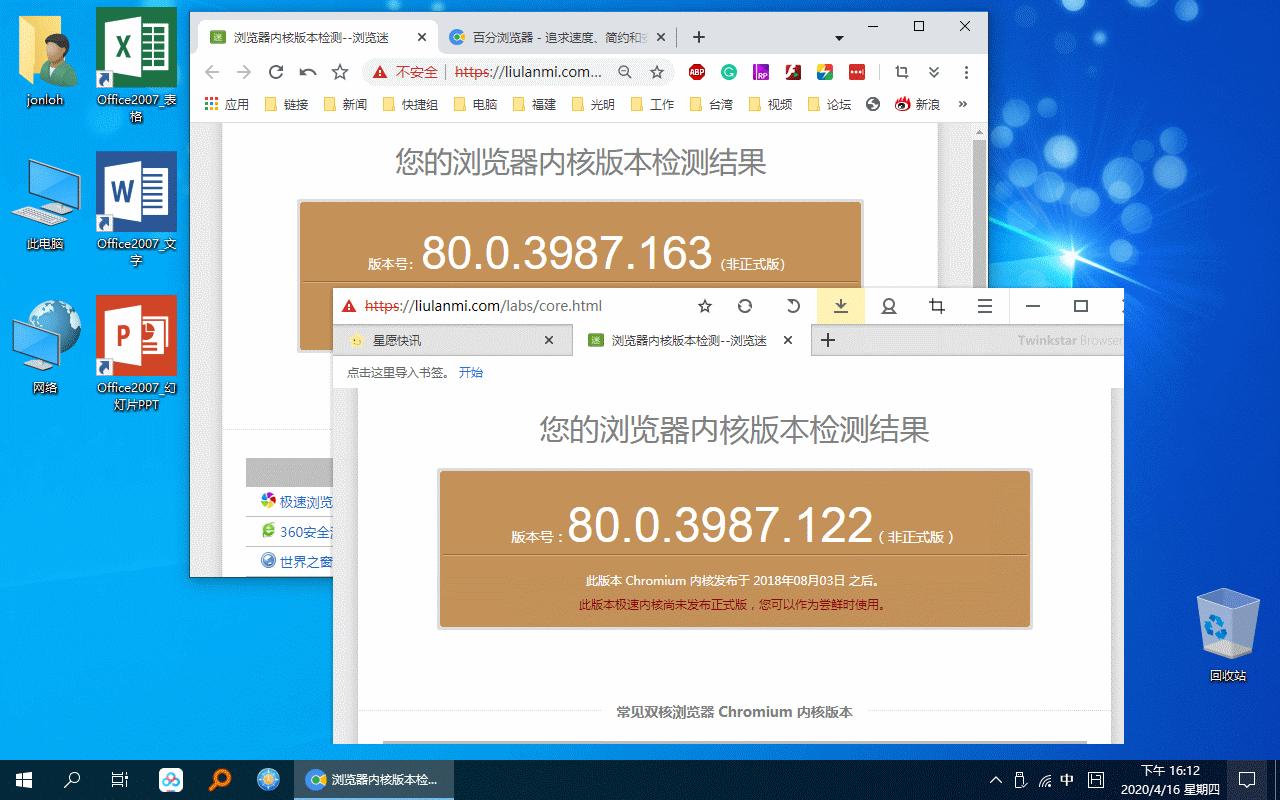The height and width of the screenshot is (800, 1280).
Task: Start a screenshot capture in Twinkstar
Action: click(x=937, y=306)
